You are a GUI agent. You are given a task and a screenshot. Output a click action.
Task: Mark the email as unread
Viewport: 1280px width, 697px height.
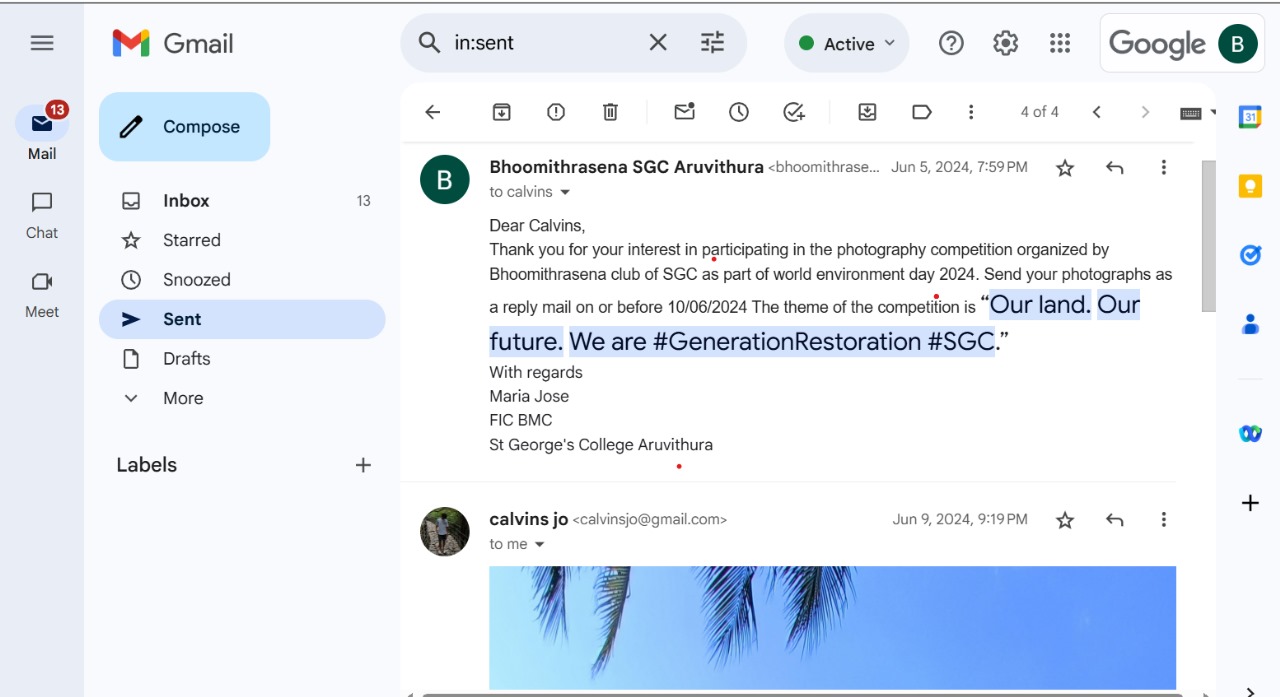[684, 112]
